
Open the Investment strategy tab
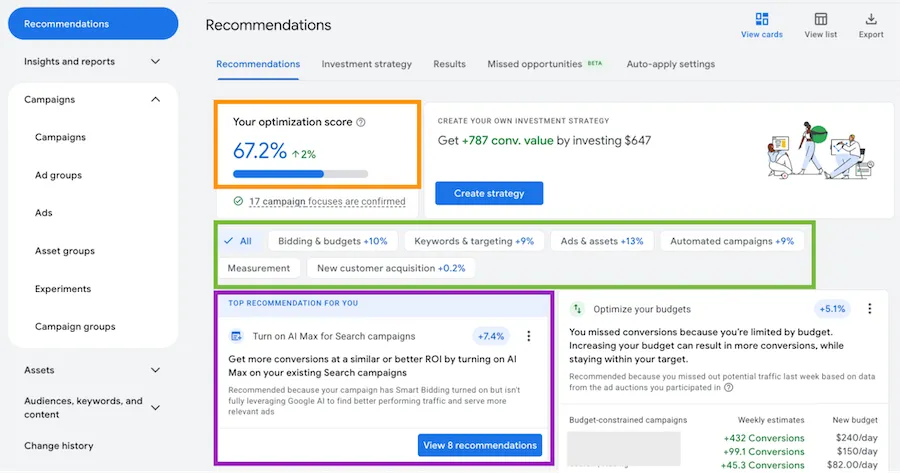click(366, 64)
